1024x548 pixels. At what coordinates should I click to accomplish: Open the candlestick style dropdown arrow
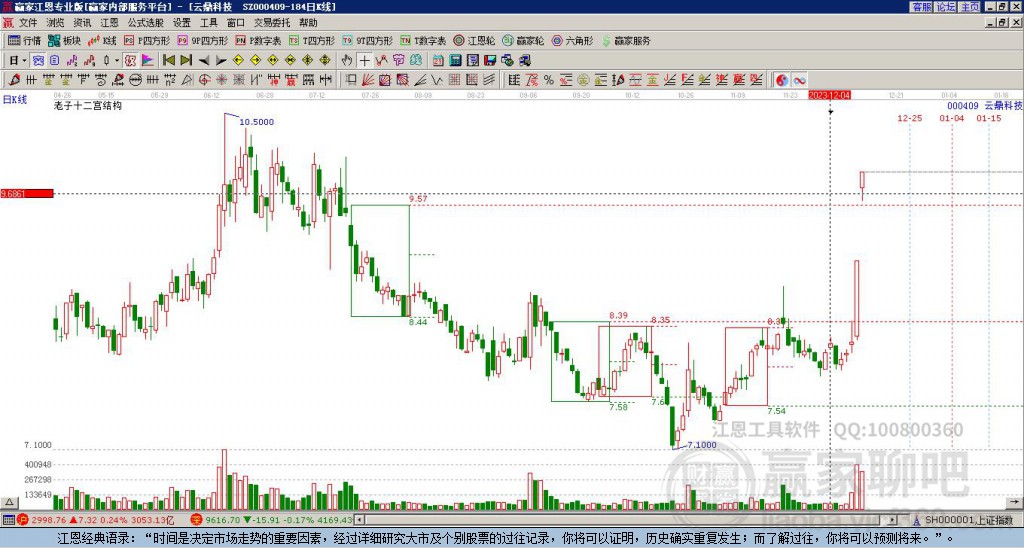pyautogui.click(x=117, y=61)
